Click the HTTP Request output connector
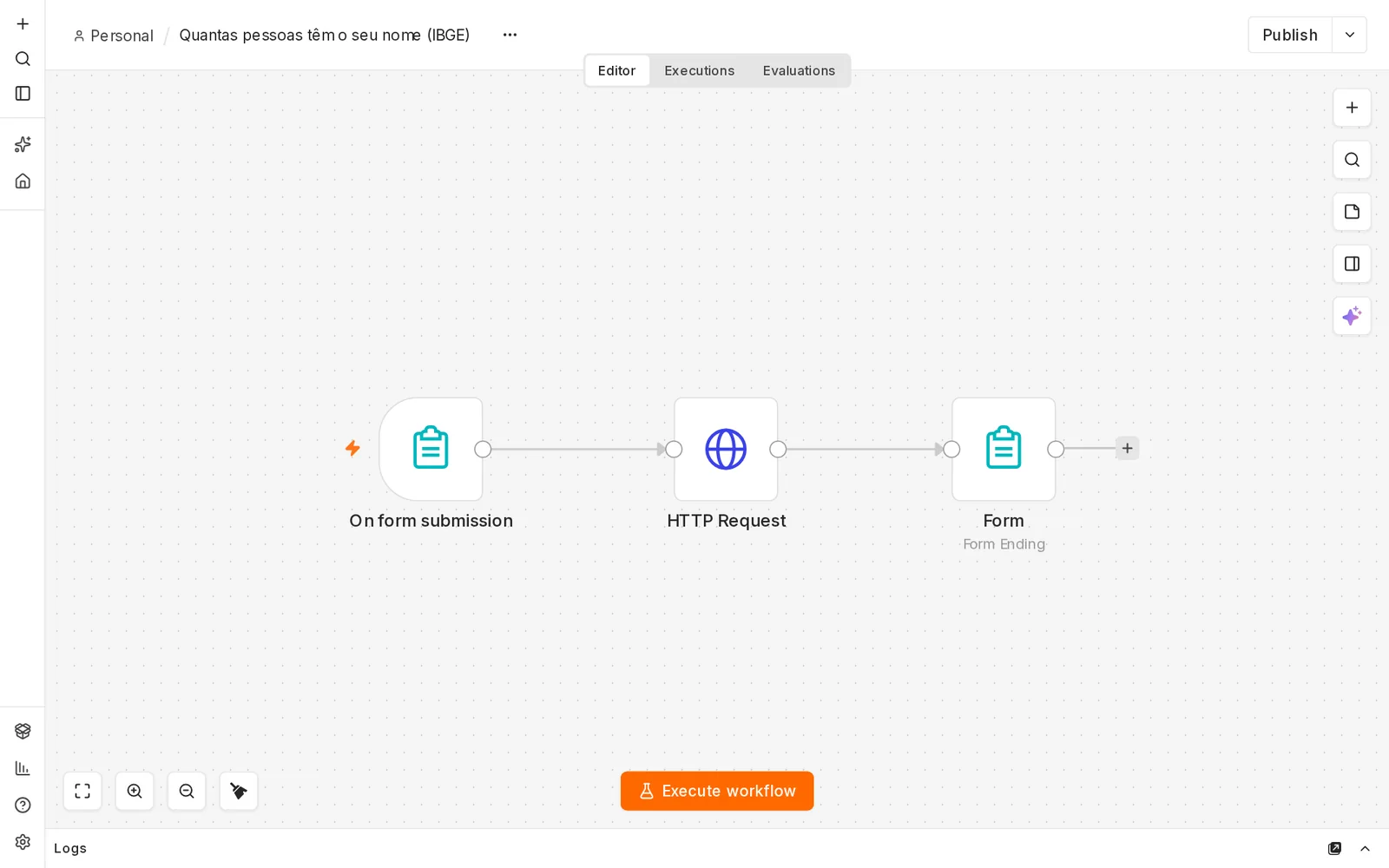The height and width of the screenshot is (868, 1389). [778, 449]
